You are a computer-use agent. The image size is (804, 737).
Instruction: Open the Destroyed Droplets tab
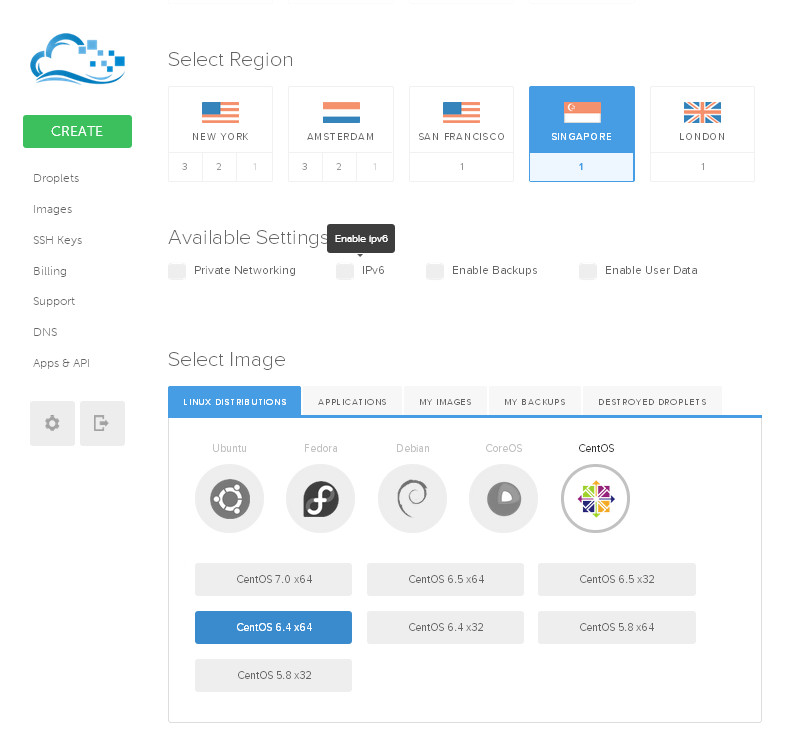click(652, 402)
